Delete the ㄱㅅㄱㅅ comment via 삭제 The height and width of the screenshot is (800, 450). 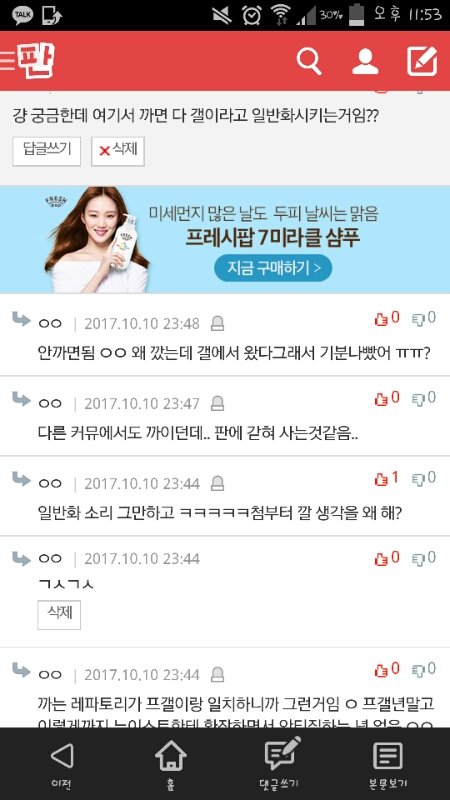click(59, 614)
